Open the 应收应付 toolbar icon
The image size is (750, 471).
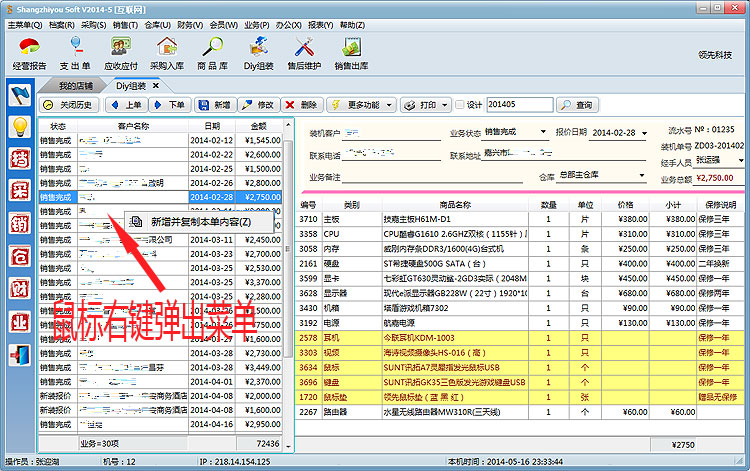pos(121,53)
